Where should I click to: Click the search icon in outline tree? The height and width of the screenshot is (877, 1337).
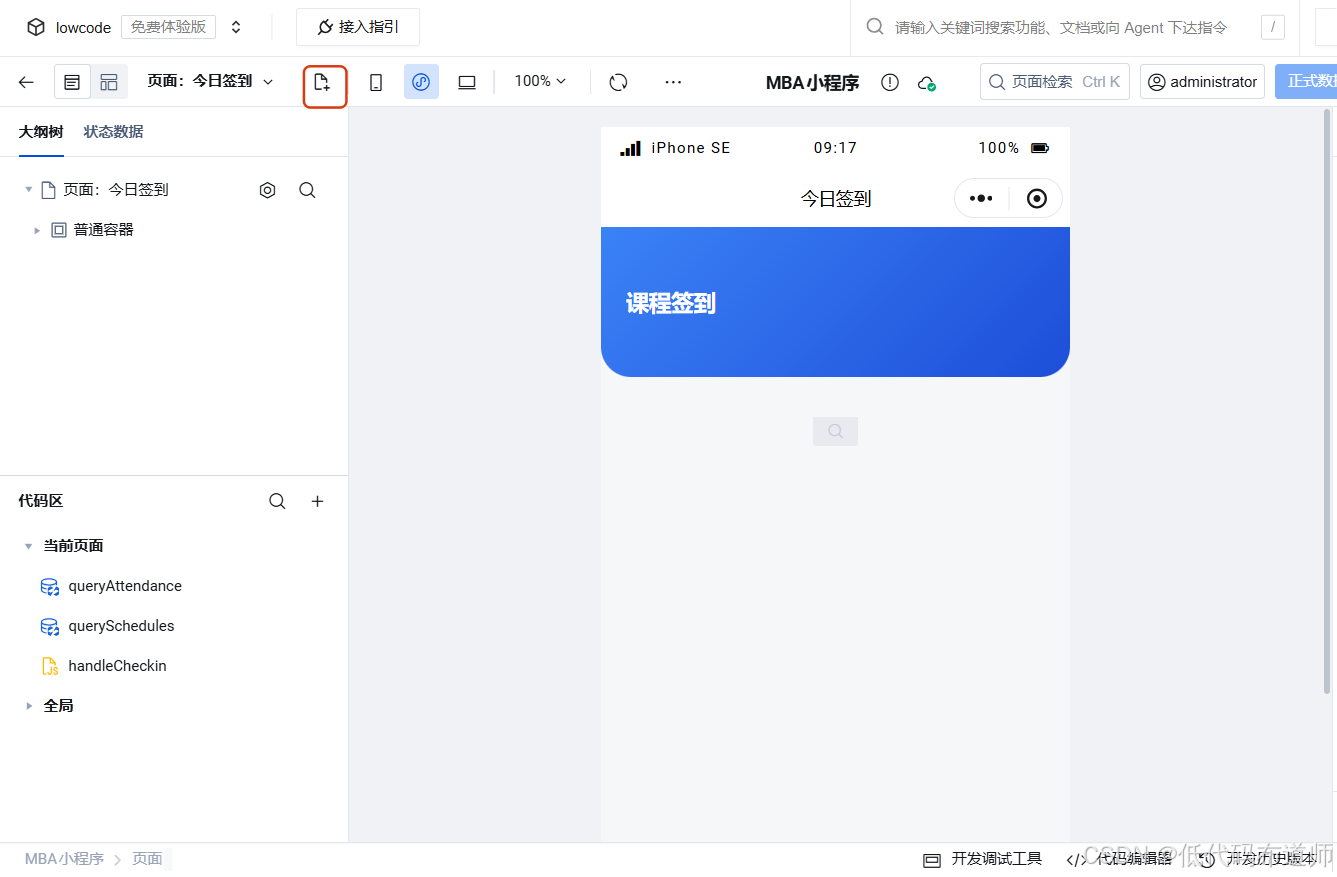pyautogui.click(x=308, y=190)
